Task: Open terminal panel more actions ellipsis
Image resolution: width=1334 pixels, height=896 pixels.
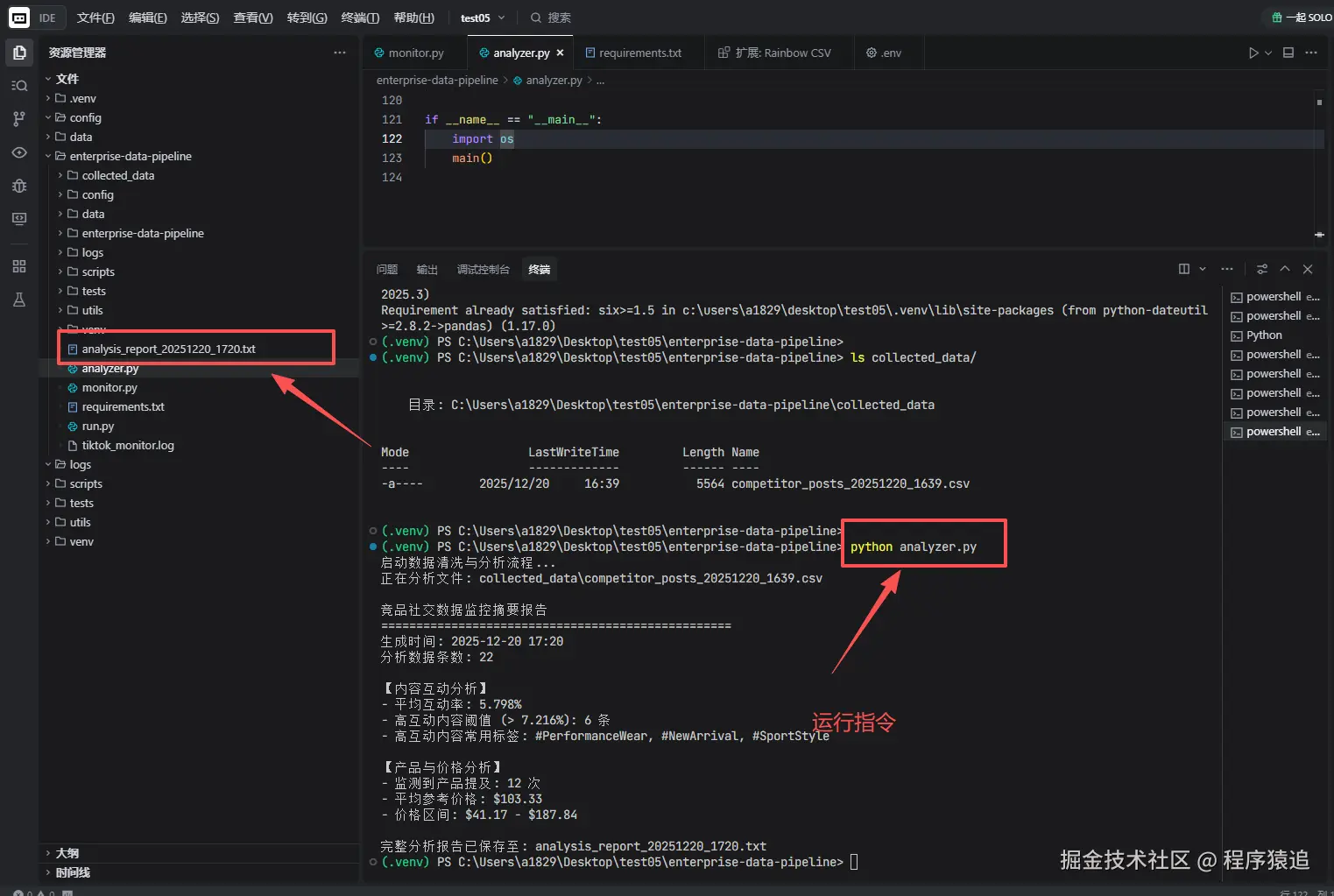Action: pos(1227,269)
